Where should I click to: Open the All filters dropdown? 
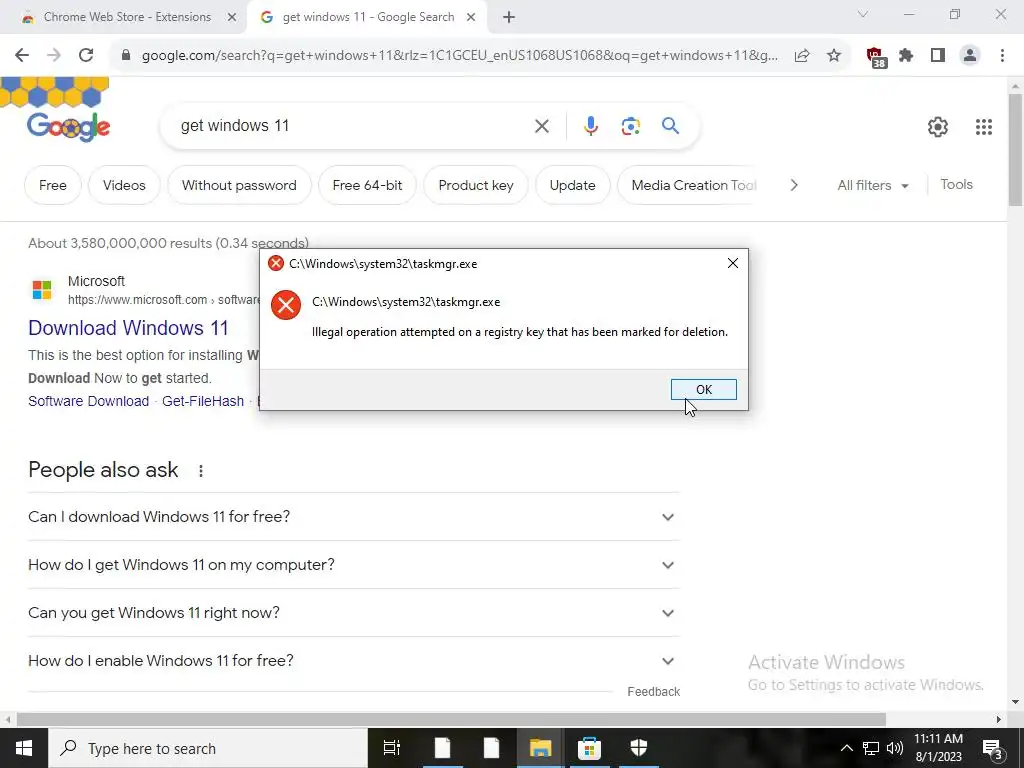coord(873,185)
